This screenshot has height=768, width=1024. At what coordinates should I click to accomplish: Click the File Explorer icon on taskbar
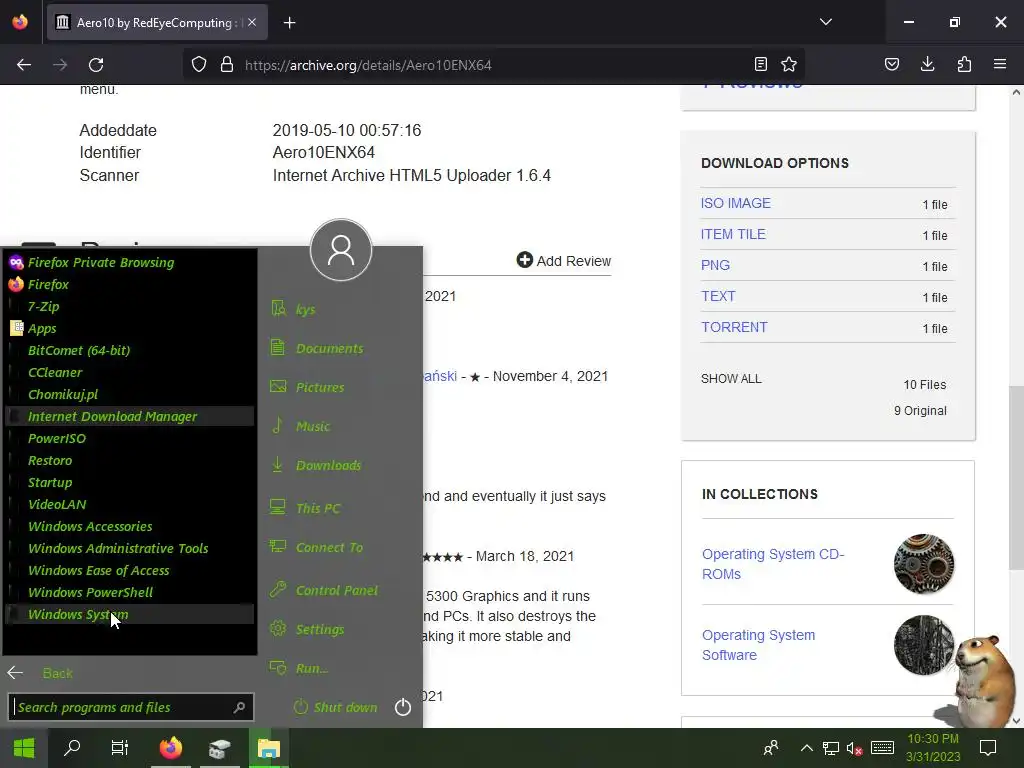[x=268, y=748]
